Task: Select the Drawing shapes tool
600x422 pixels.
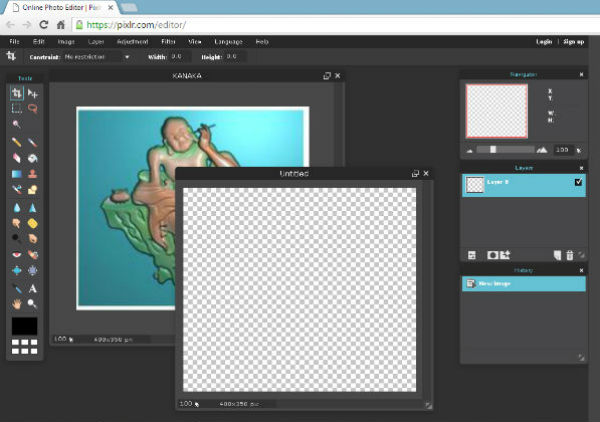Action: click(x=33, y=189)
